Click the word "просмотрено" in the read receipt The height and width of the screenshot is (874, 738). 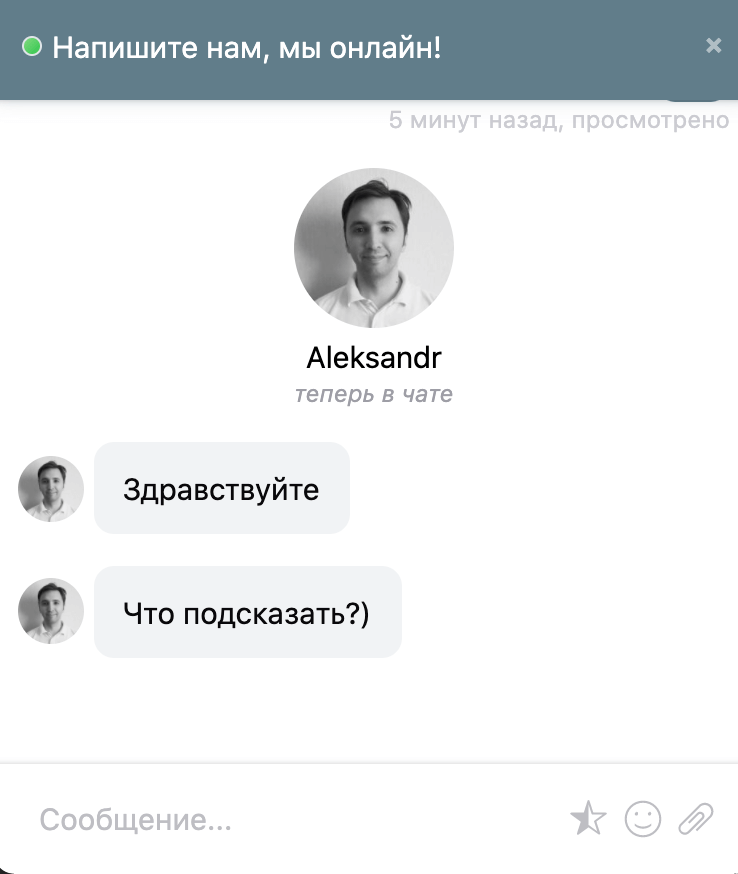click(650, 121)
